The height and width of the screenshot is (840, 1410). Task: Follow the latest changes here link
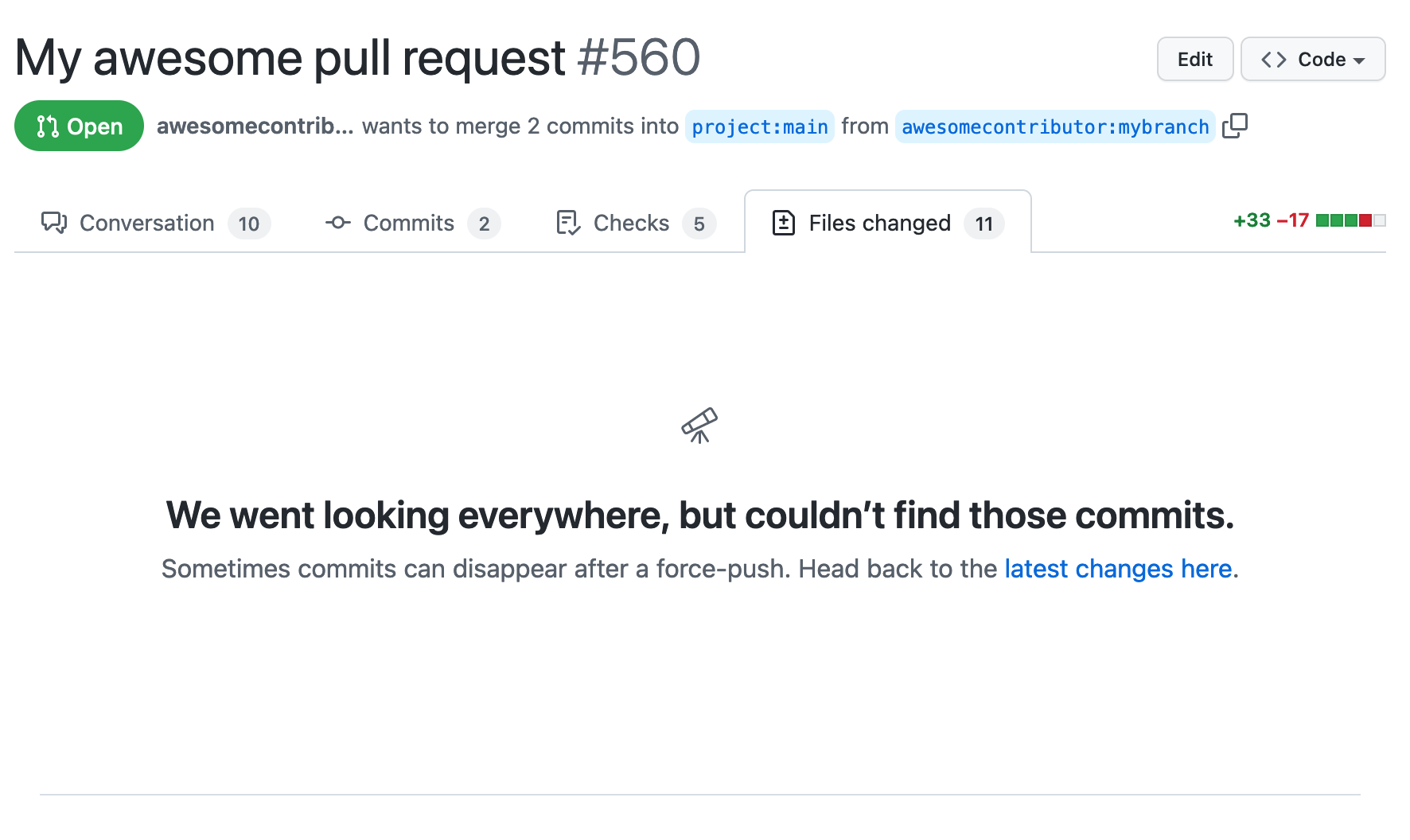(1117, 569)
